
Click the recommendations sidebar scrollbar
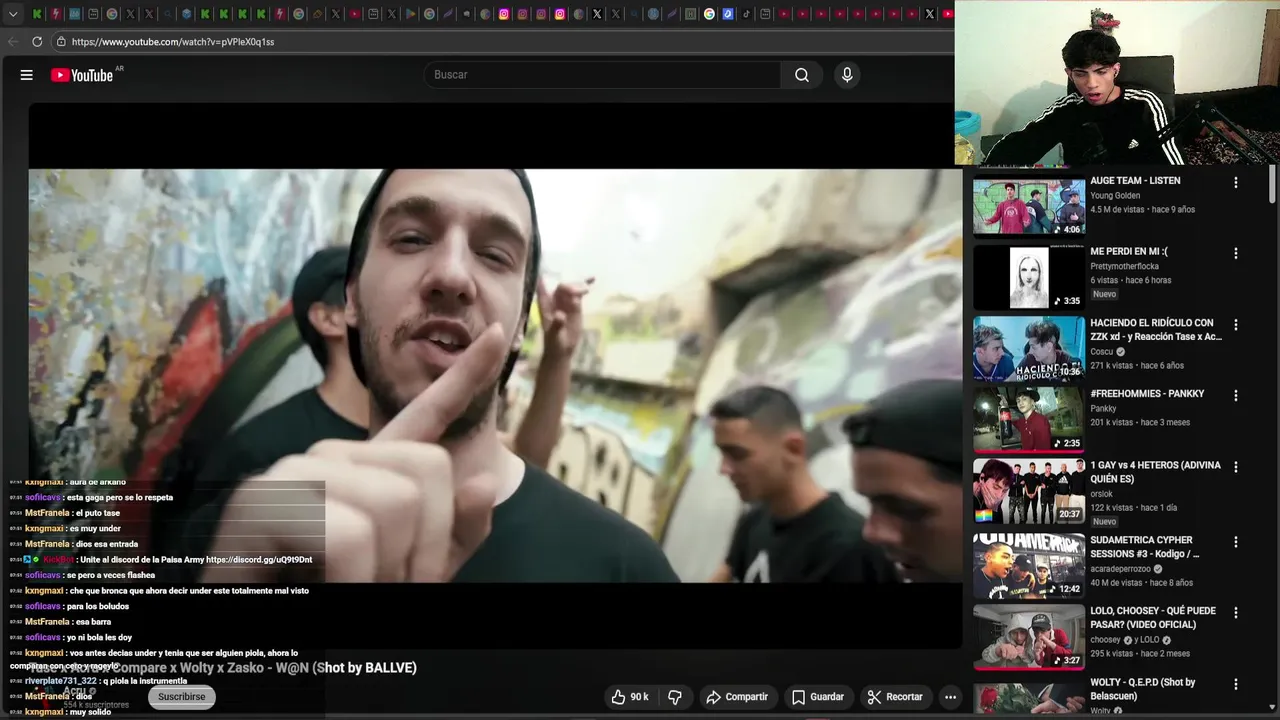click(1272, 183)
